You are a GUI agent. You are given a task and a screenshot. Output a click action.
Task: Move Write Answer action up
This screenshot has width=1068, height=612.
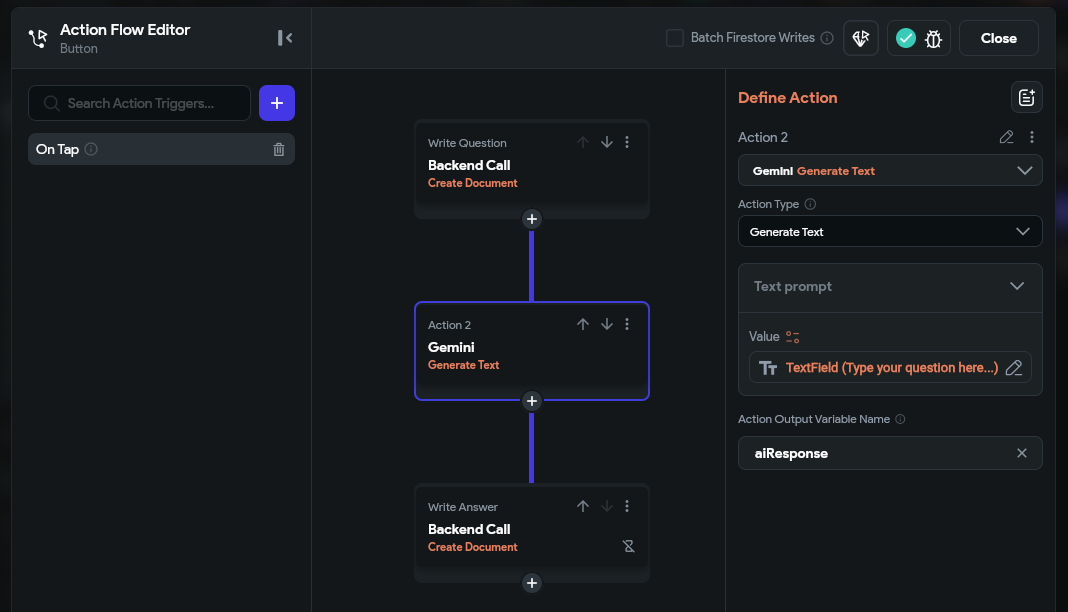click(x=583, y=506)
